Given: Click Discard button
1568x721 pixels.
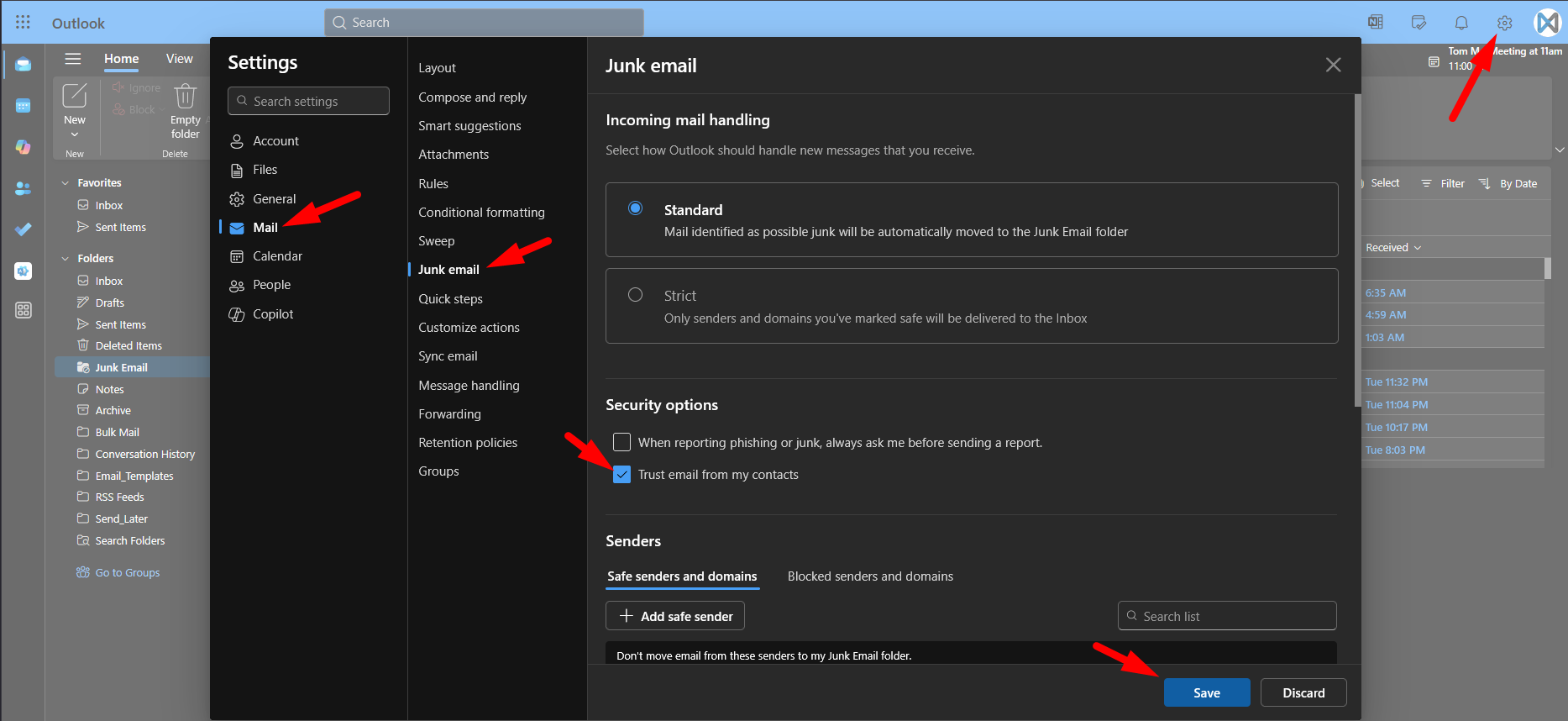Looking at the screenshot, I should pyautogui.click(x=1303, y=692).
